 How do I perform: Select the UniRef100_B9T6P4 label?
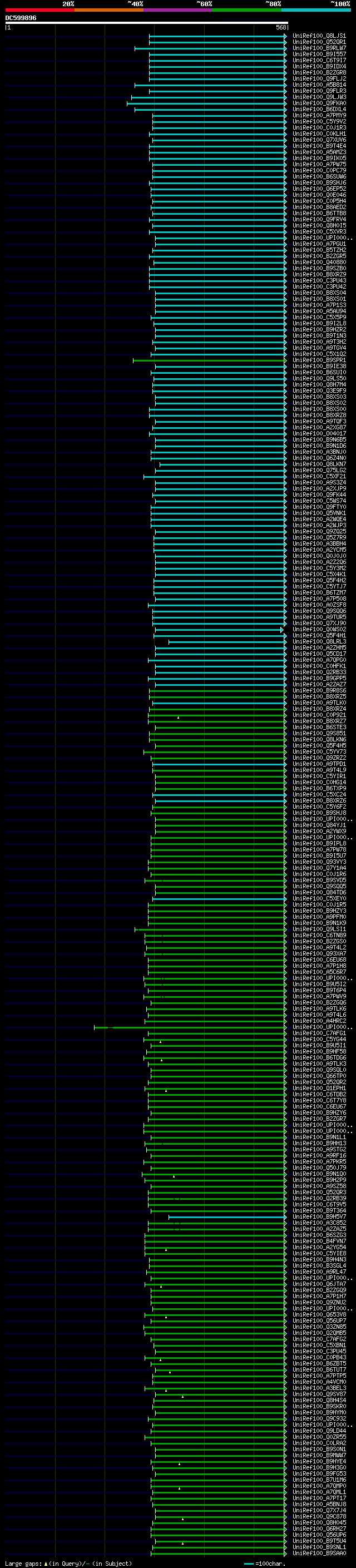click(x=319, y=990)
